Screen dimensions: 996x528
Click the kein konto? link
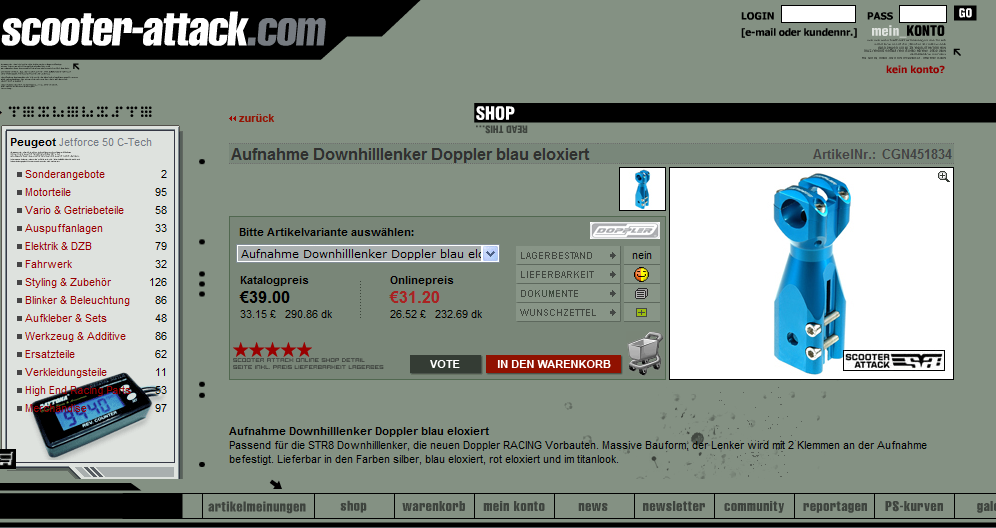point(915,70)
